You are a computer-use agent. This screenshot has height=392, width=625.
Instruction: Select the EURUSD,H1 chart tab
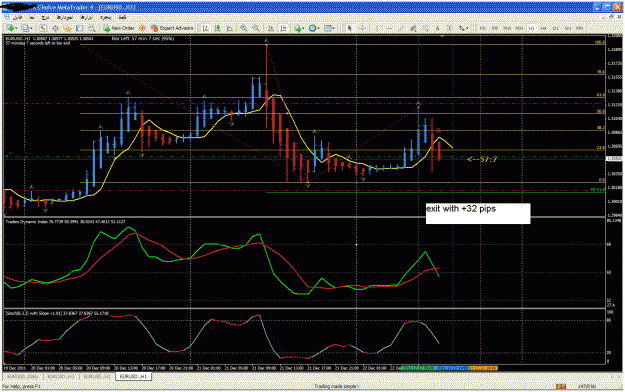coord(134,376)
